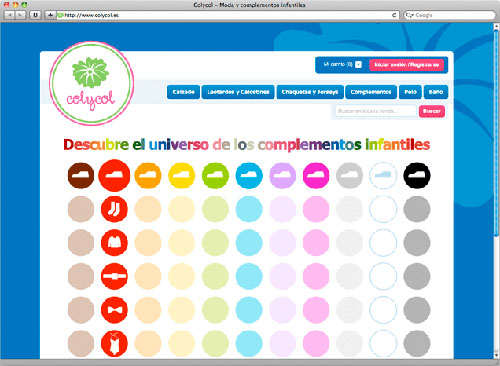Screen dimensions: 500x366
Task: Select the red bow tie icon
Action: [x=114, y=310]
